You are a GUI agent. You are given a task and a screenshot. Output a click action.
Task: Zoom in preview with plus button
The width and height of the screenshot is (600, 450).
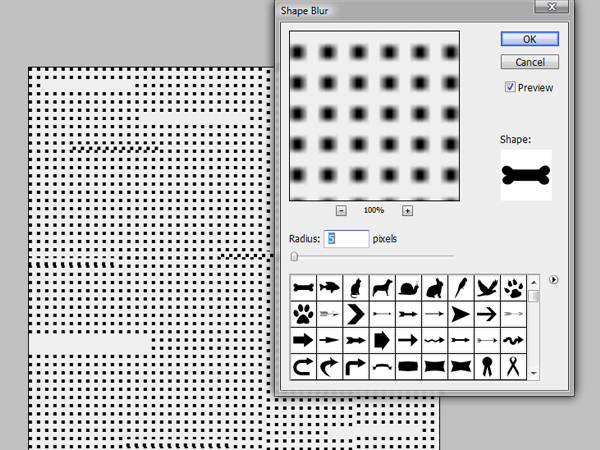407,210
